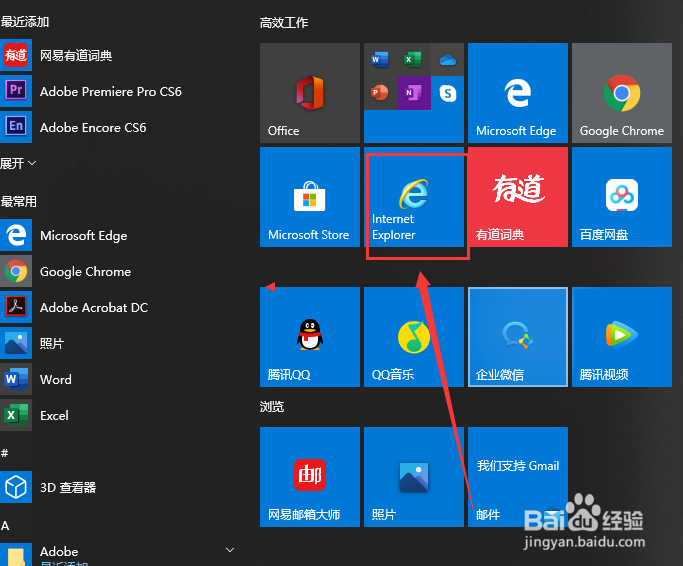The width and height of the screenshot is (683, 566).
Task: Open the Microsoft Store tile
Action: click(310, 197)
